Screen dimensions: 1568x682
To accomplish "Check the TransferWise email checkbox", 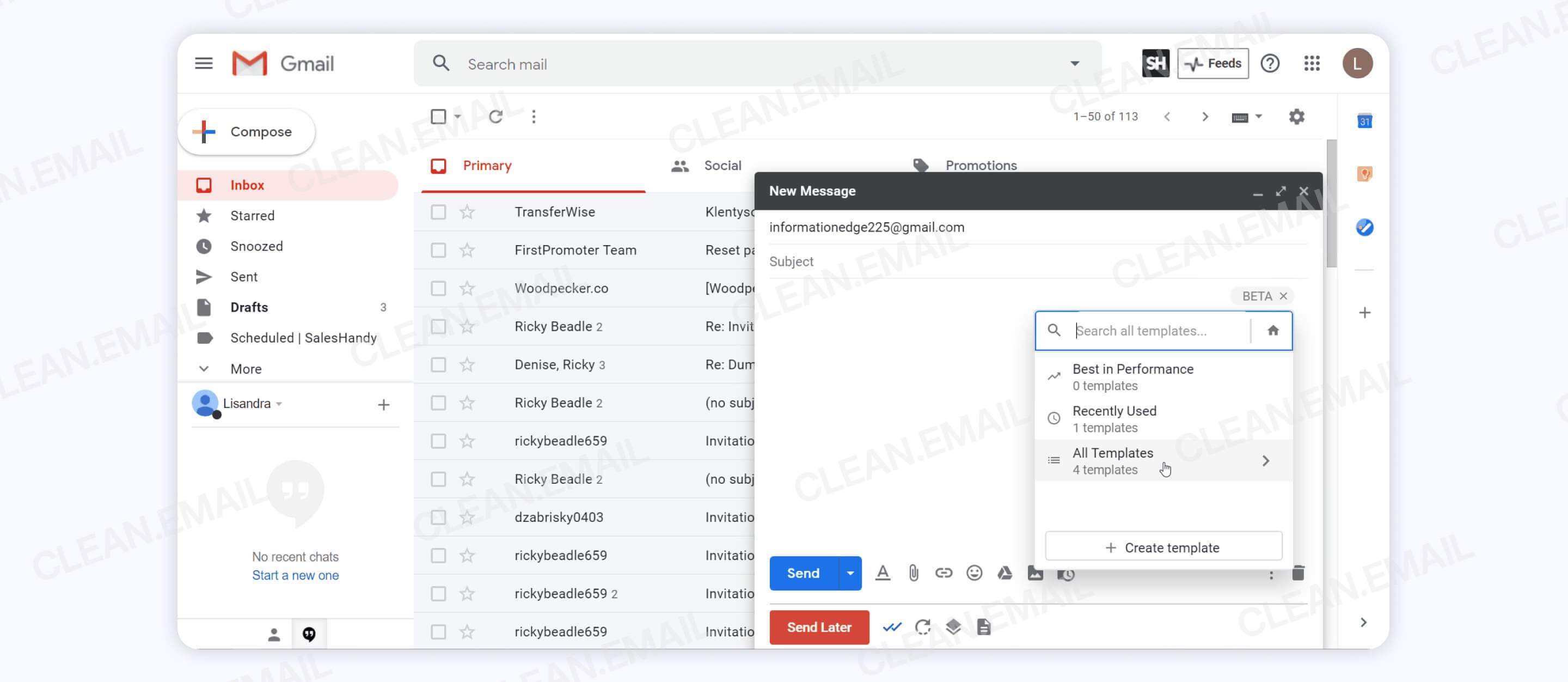I will (438, 212).
